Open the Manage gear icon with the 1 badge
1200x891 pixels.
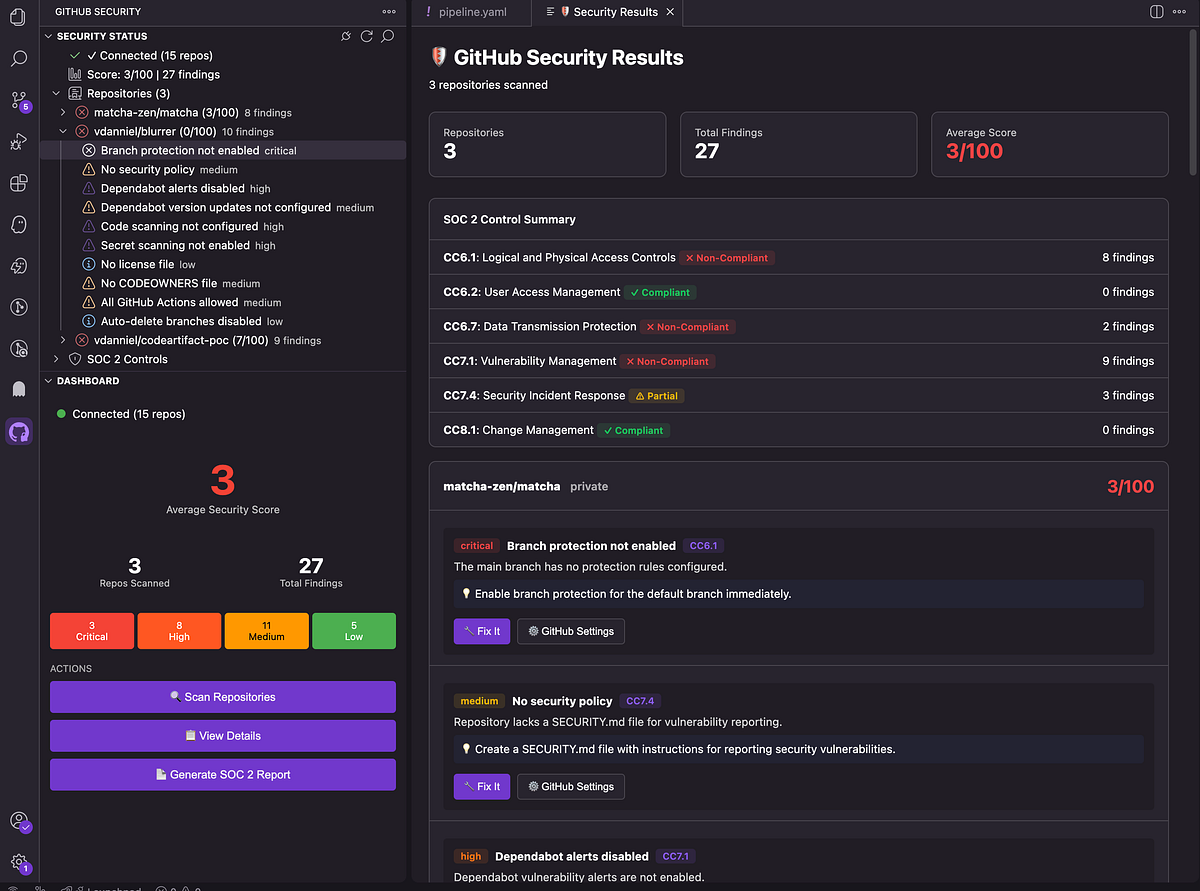18,862
